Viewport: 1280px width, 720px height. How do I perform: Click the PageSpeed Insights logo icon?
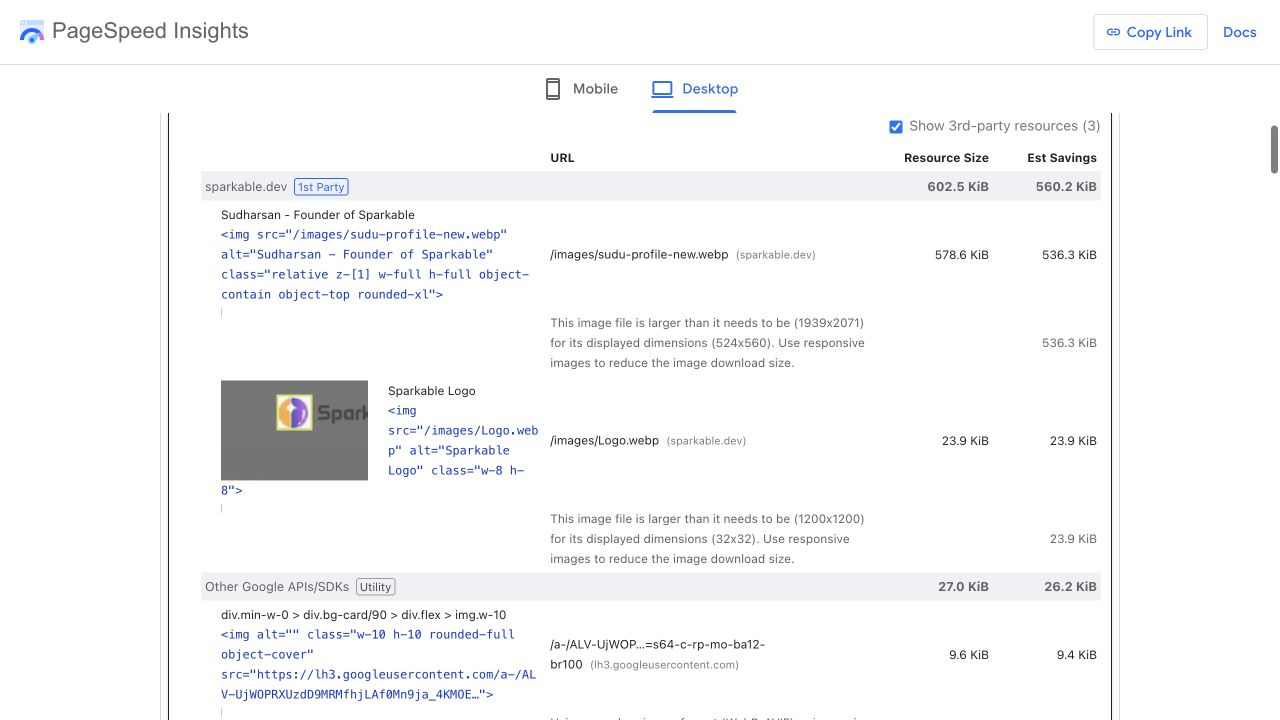32,32
